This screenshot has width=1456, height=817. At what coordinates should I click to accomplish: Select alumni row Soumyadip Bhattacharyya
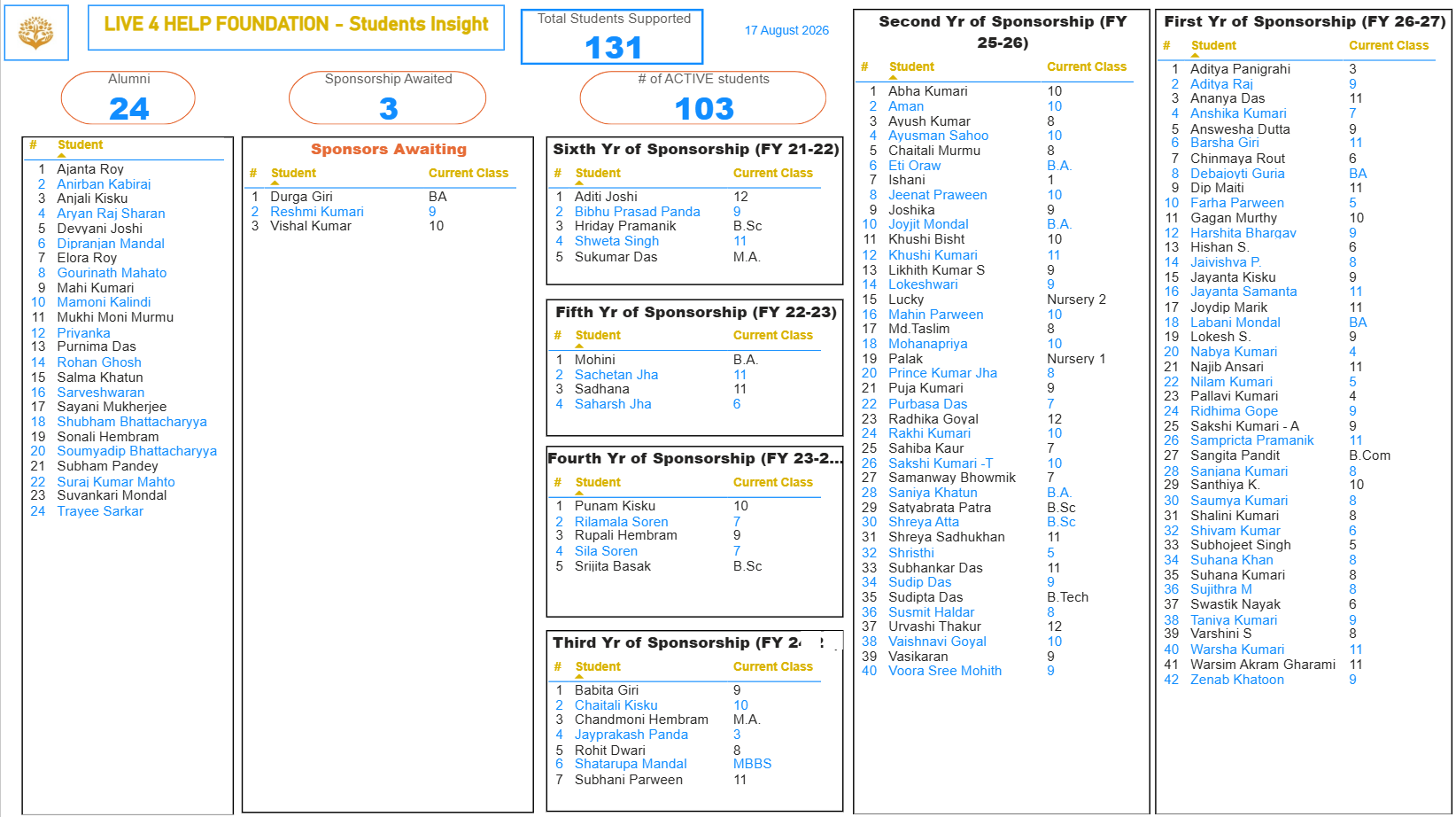[x=124, y=451]
